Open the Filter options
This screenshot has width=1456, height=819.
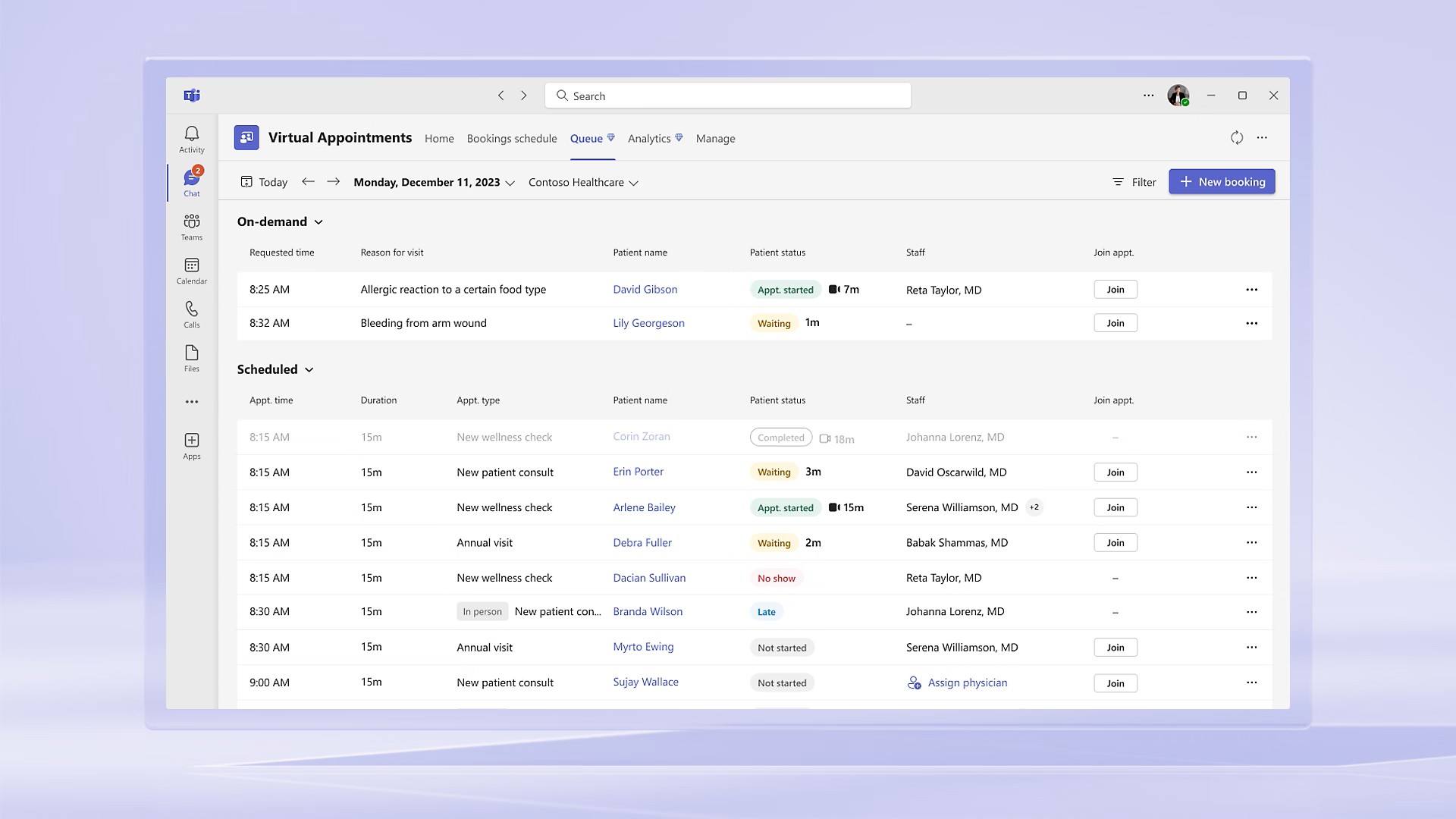click(1134, 182)
